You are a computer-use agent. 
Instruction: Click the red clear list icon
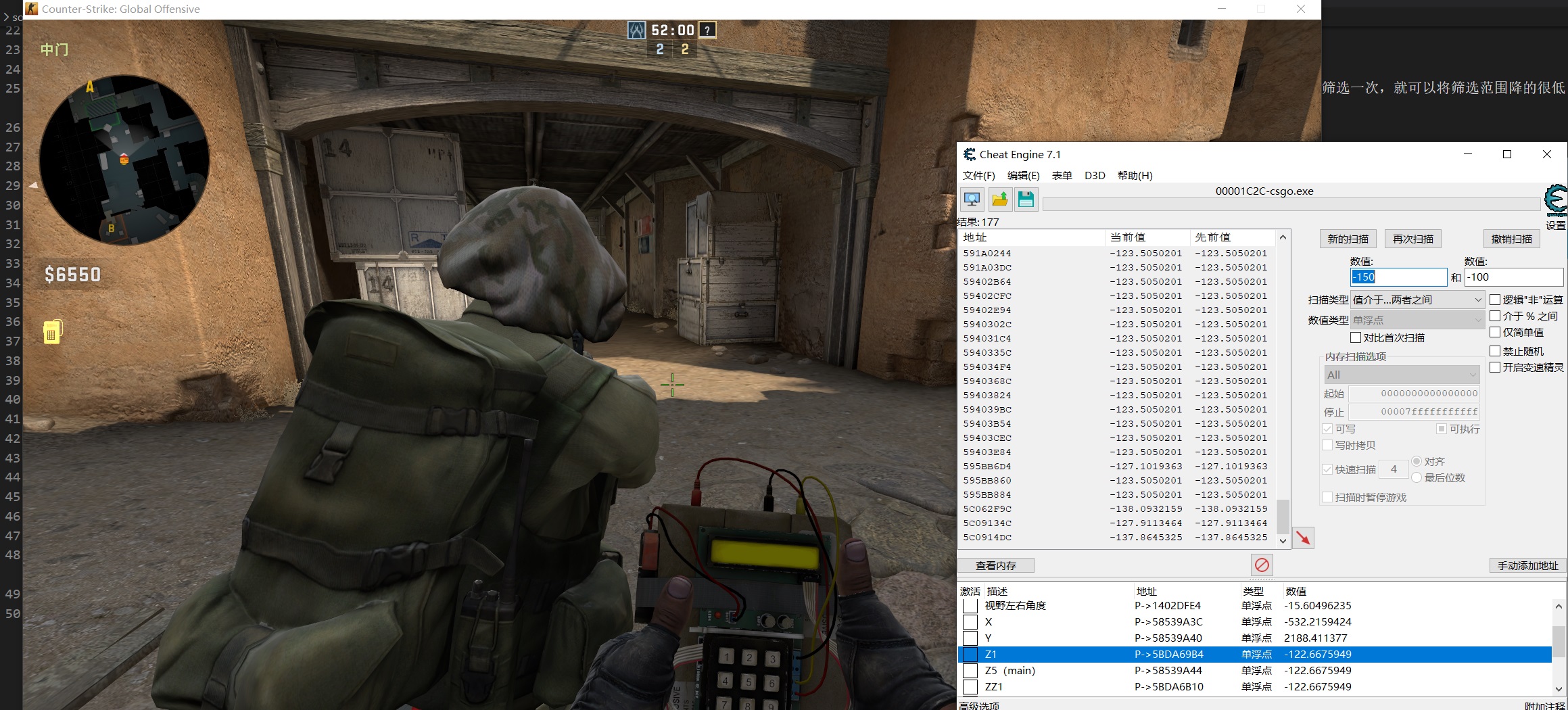click(x=1262, y=565)
